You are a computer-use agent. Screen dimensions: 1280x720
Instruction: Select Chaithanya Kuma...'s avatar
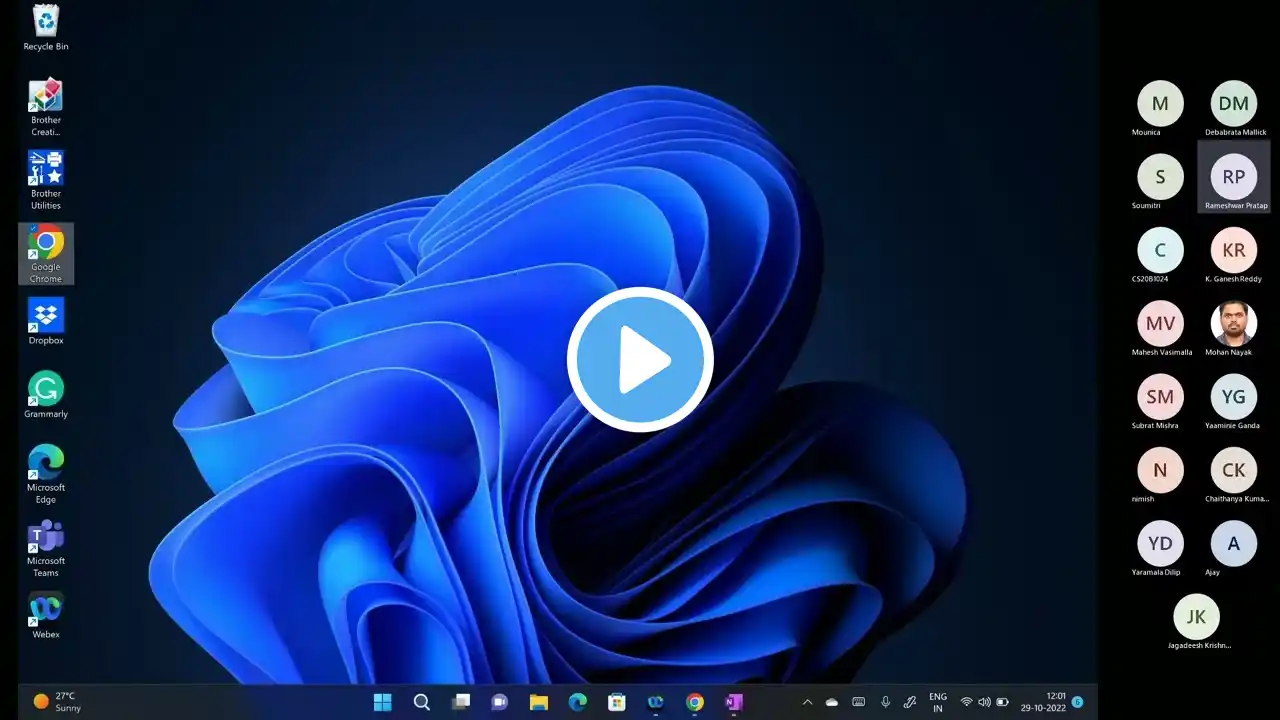tap(1234, 470)
